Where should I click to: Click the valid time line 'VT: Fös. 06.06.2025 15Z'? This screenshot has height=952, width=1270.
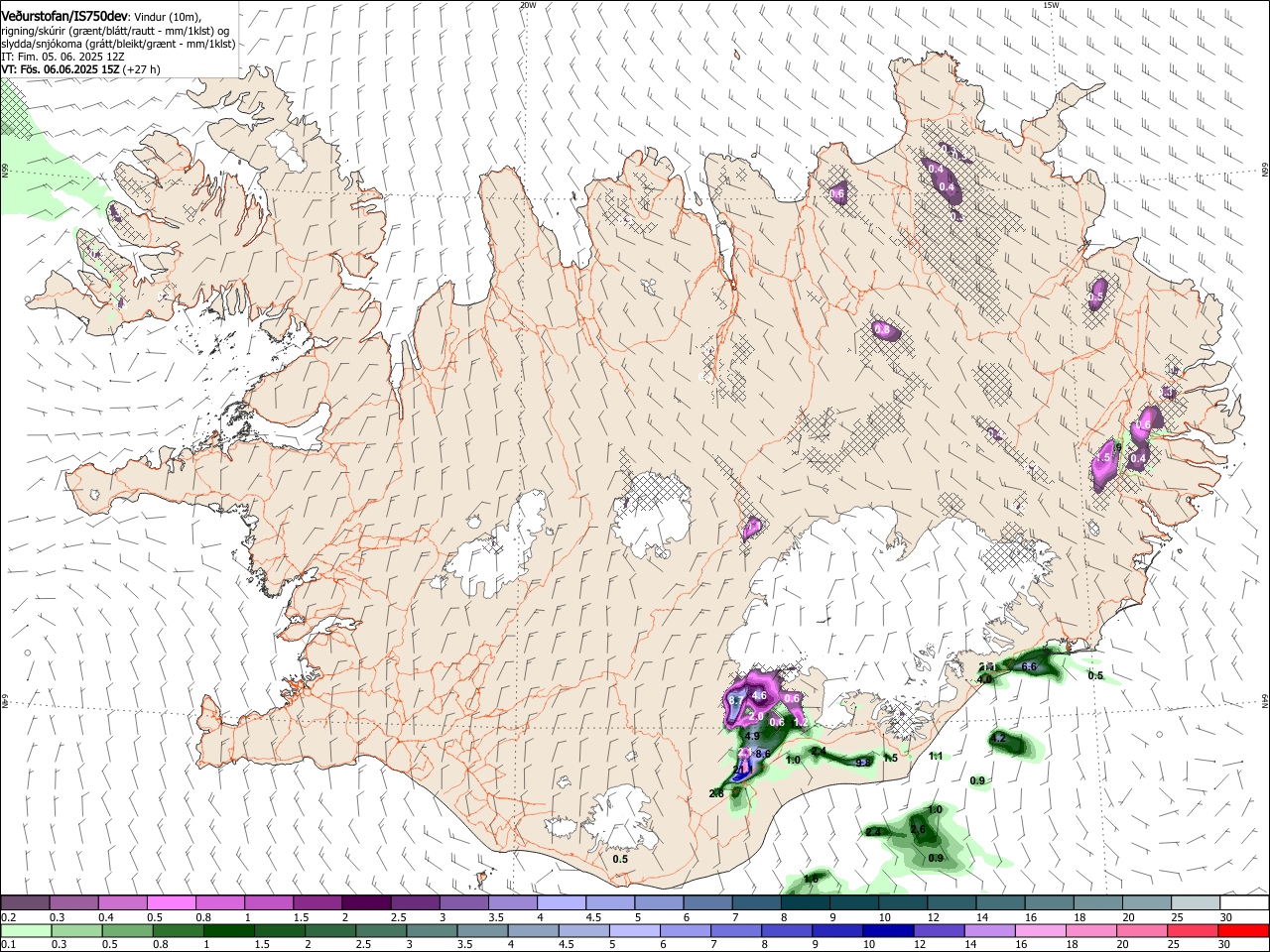click(x=61, y=69)
